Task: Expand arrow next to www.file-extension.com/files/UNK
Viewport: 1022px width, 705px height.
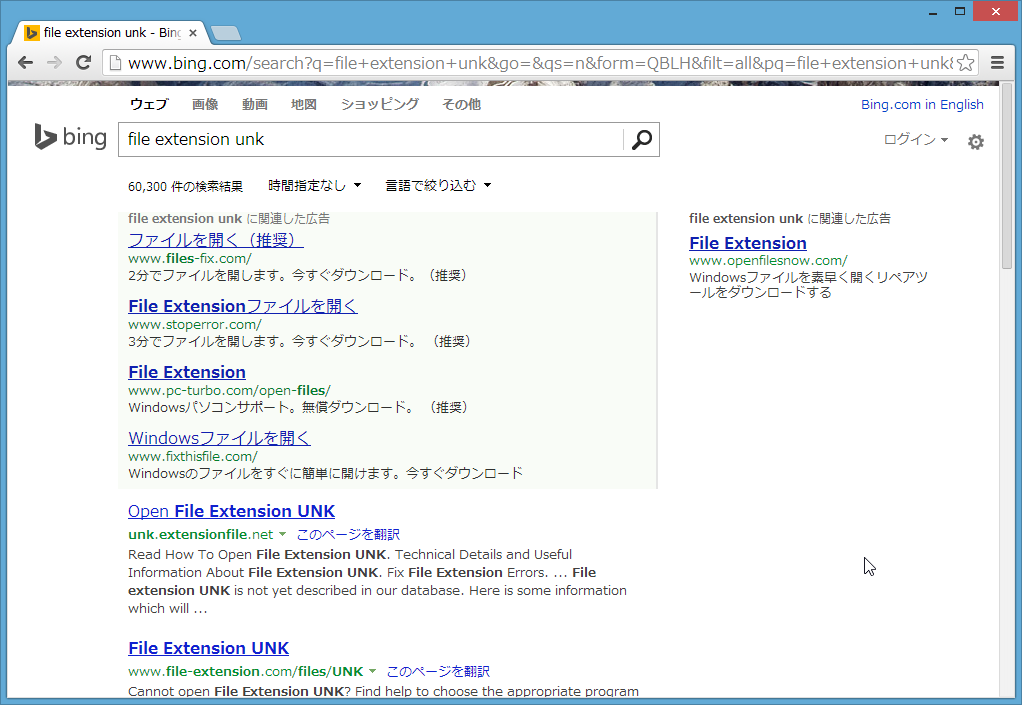Action: click(x=372, y=671)
